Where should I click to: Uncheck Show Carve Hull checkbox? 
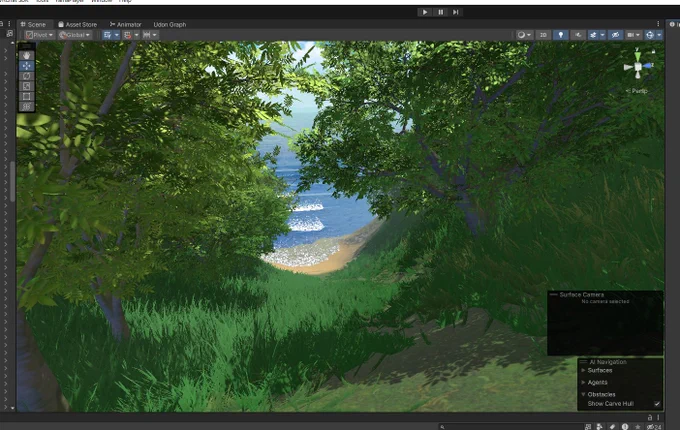pos(657,404)
